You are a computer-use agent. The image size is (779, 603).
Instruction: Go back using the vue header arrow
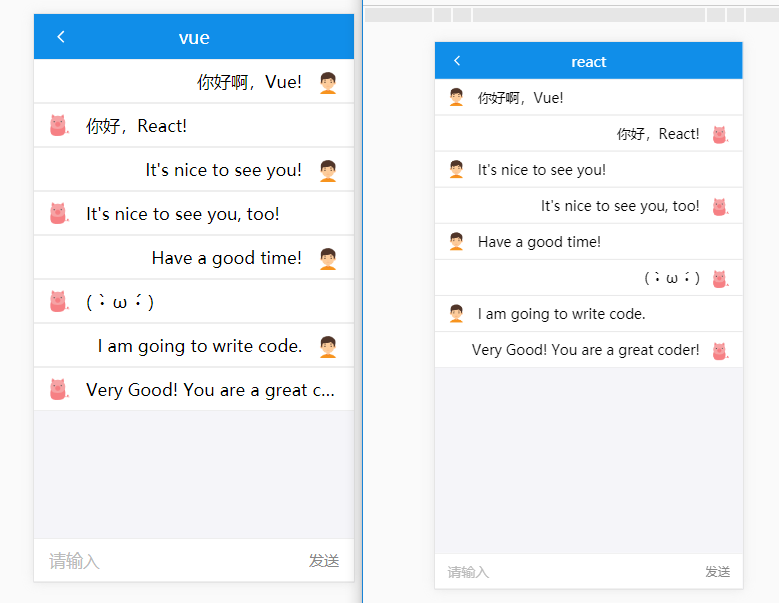pyautogui.click(x=61, y=37)
